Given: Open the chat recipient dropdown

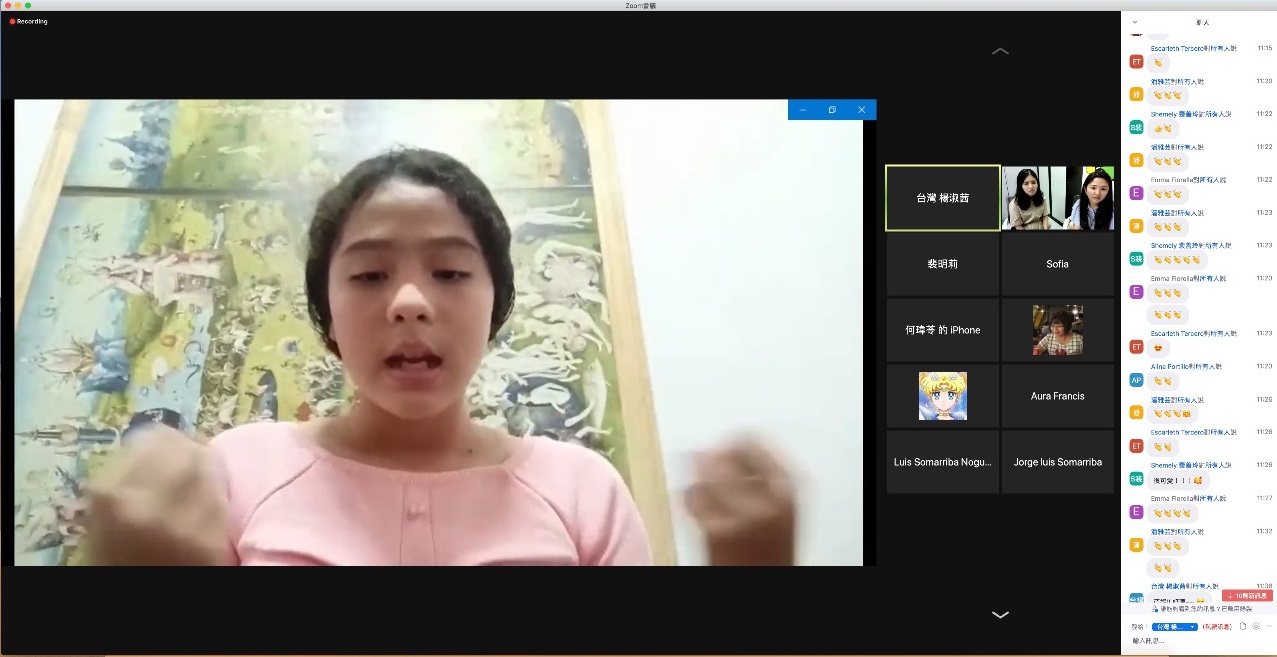Looking at the screenshot, I should coord(1175,626).
